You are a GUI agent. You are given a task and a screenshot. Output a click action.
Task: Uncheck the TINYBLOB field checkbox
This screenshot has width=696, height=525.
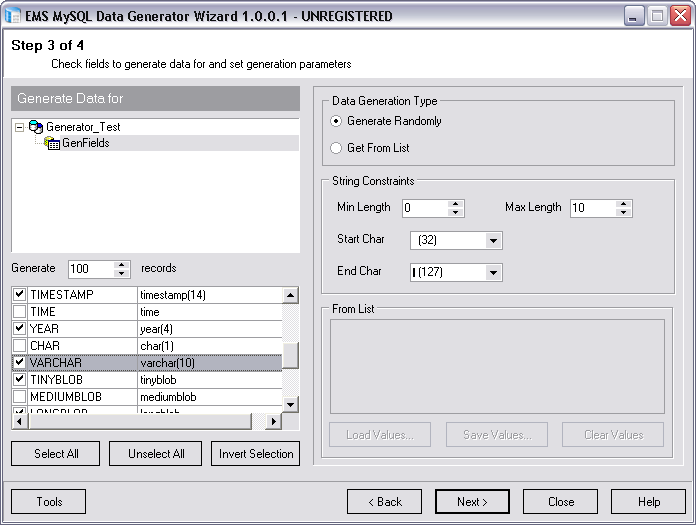(x=20, y=379)
